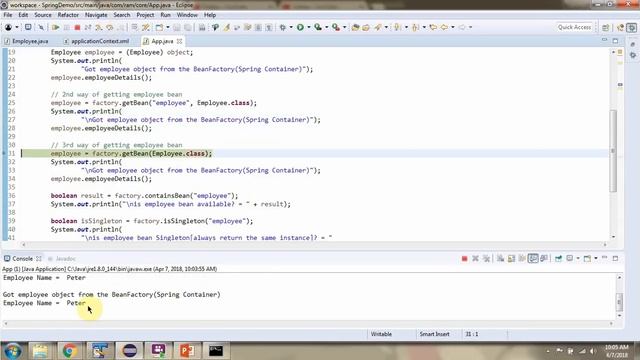
Task: Click the red Terminate button in main toolbar
Action: coord(77,27)
